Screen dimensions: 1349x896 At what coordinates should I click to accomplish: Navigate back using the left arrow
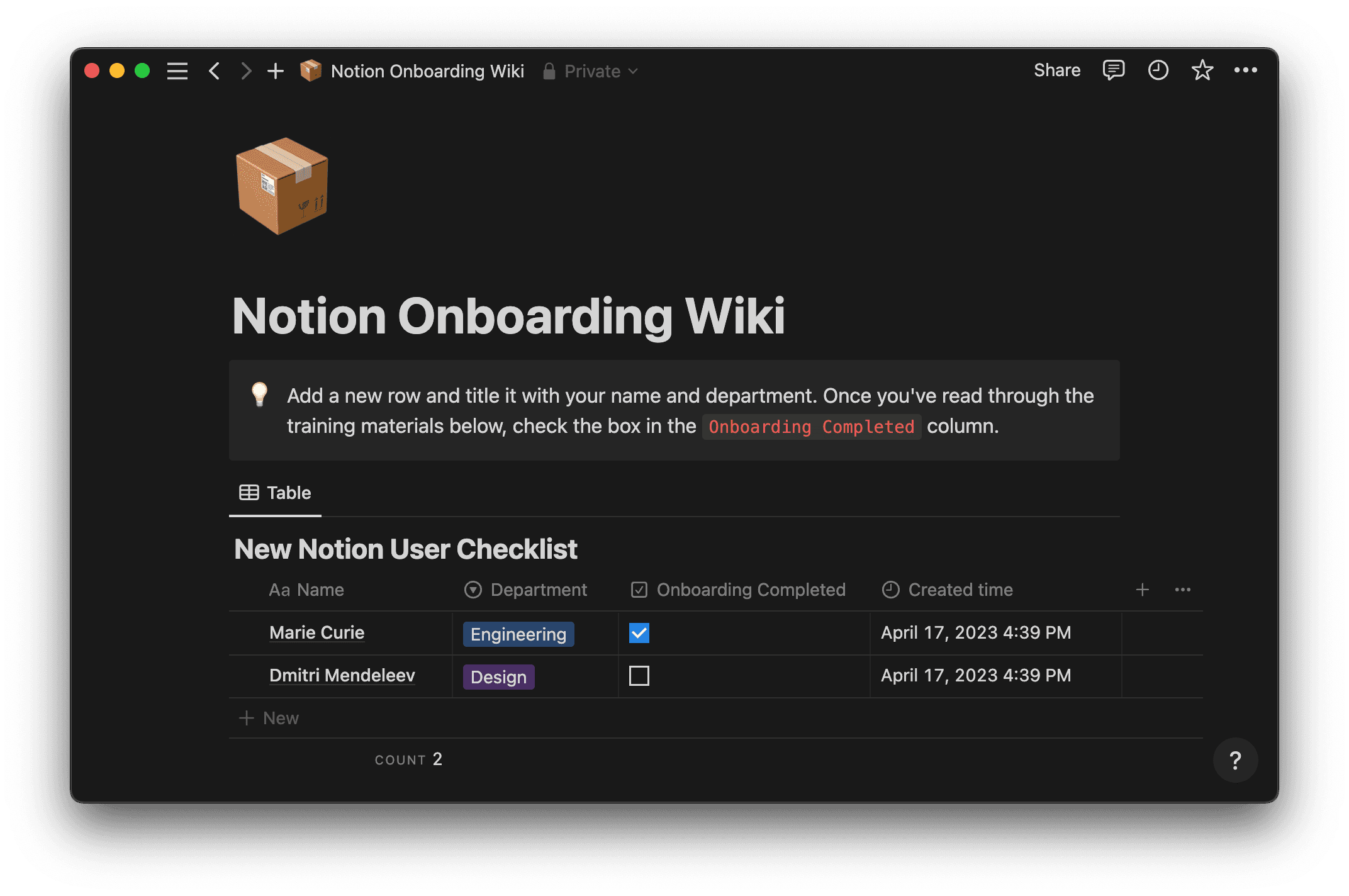pyautogui.click(x=214, y=70)
